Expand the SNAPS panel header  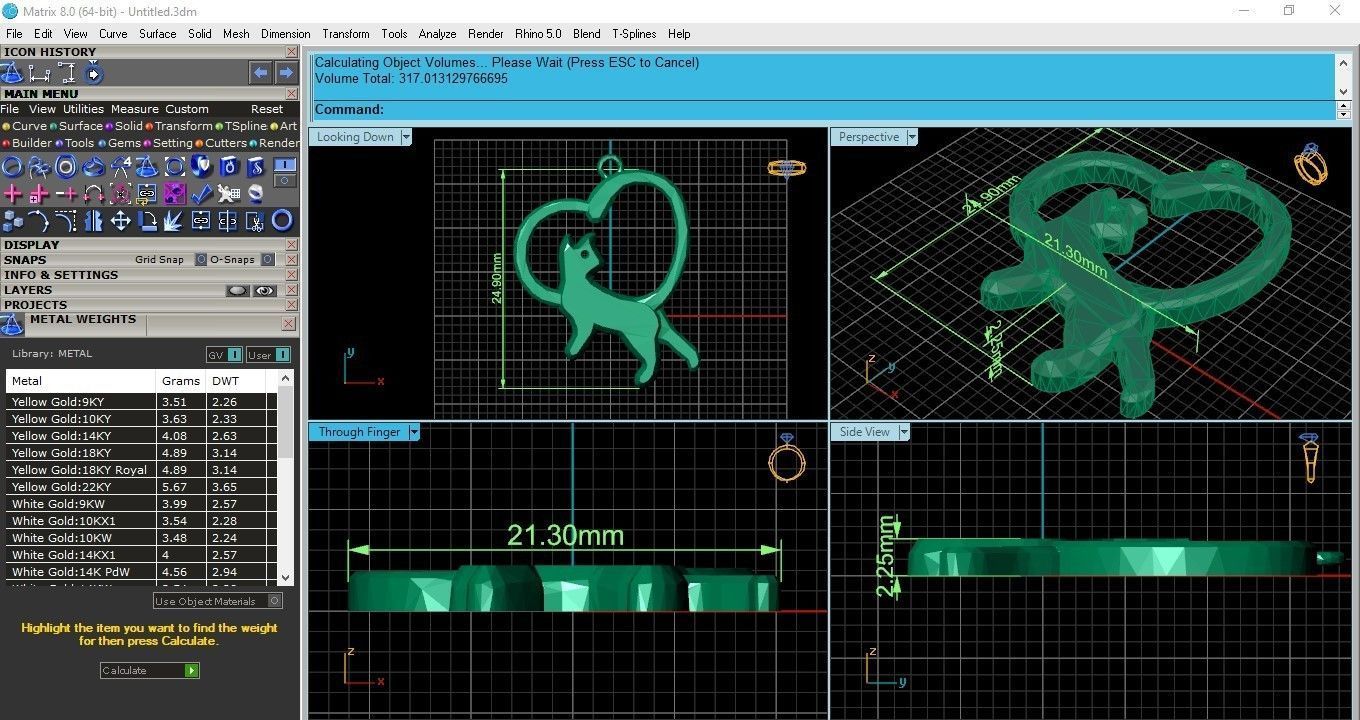click(149, 260)
